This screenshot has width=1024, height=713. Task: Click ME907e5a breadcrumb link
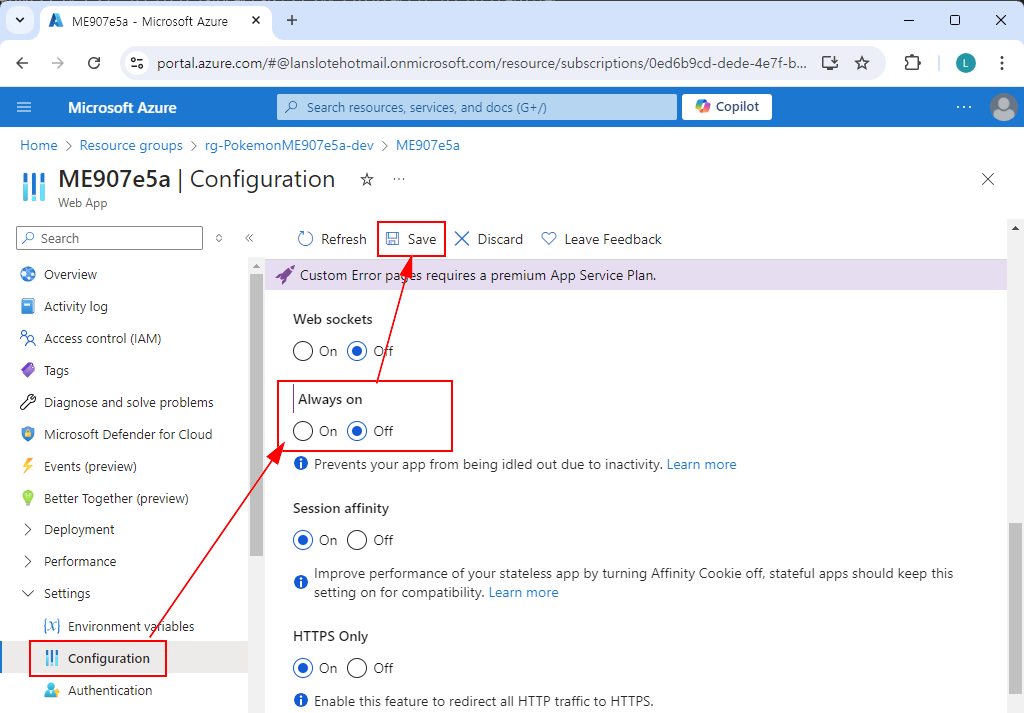click(x=428, y=145)
